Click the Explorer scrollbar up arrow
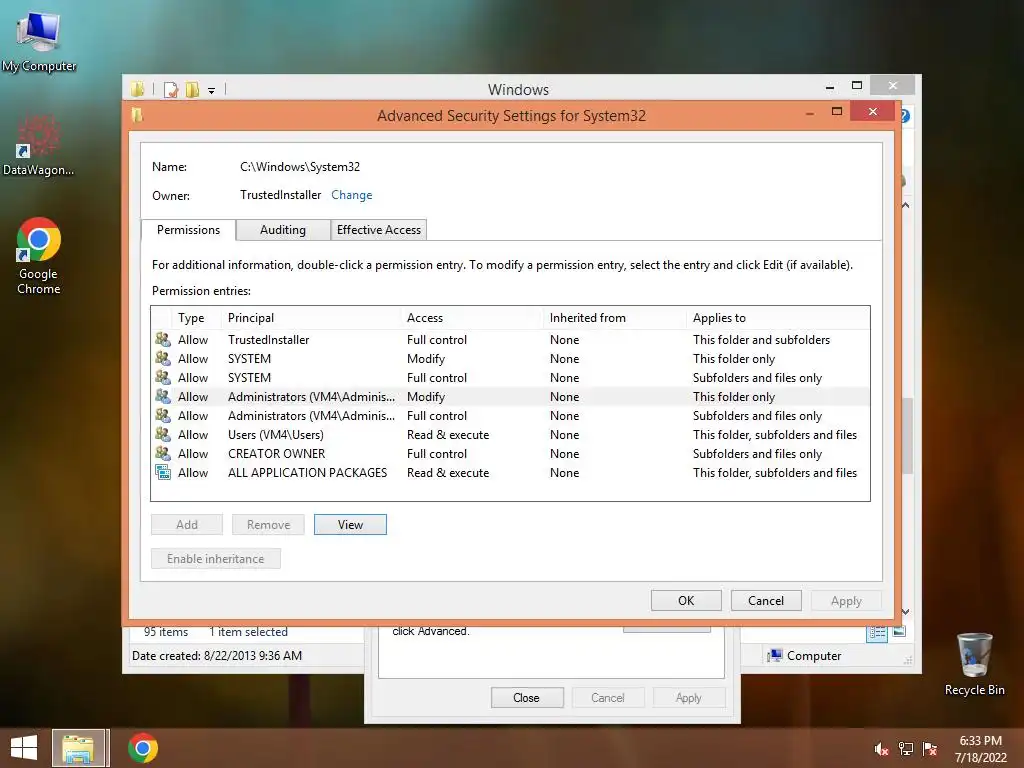Viewport: 1024px width, 768px height. tap(906, 205)
